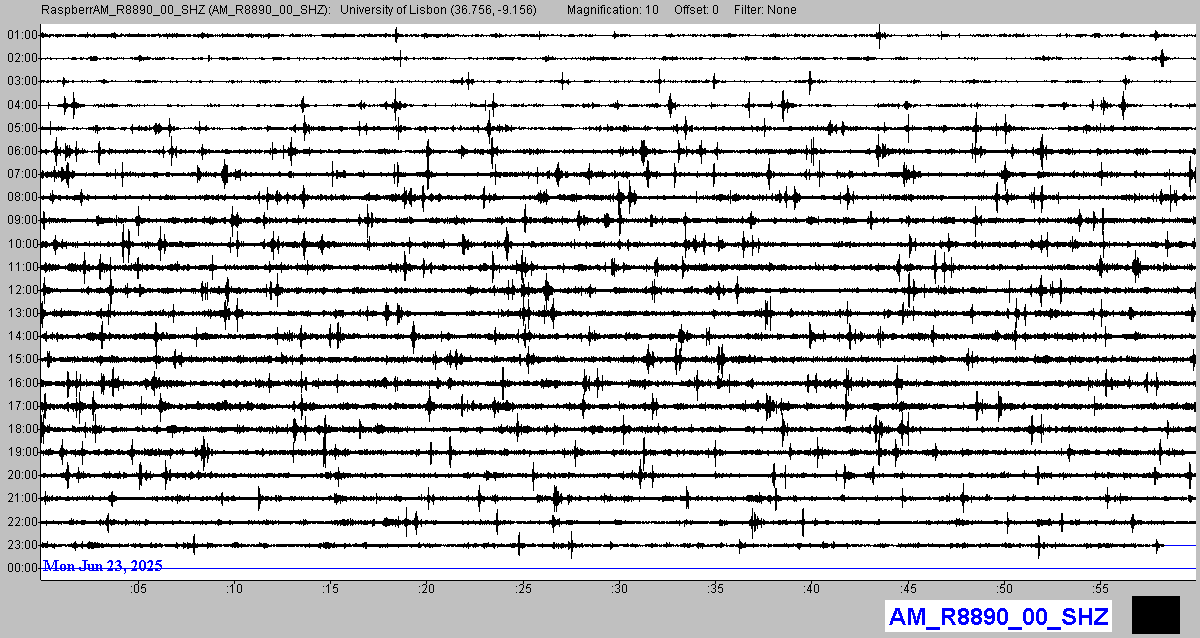The height and width of the screenshot is (638, 1200).
Task: Click the 01:00 hour label
Action: point(22,35)
